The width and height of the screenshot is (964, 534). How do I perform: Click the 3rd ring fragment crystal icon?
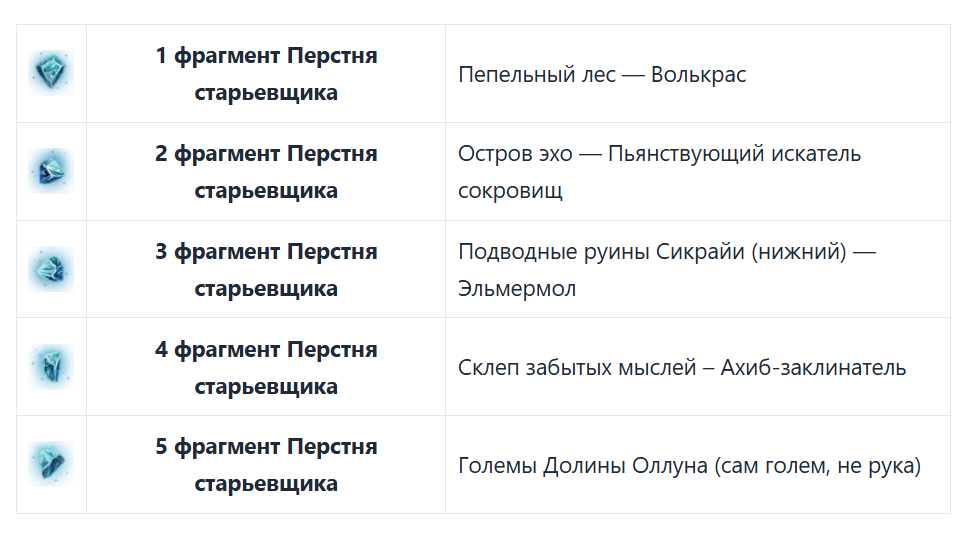tap(50, 269)
